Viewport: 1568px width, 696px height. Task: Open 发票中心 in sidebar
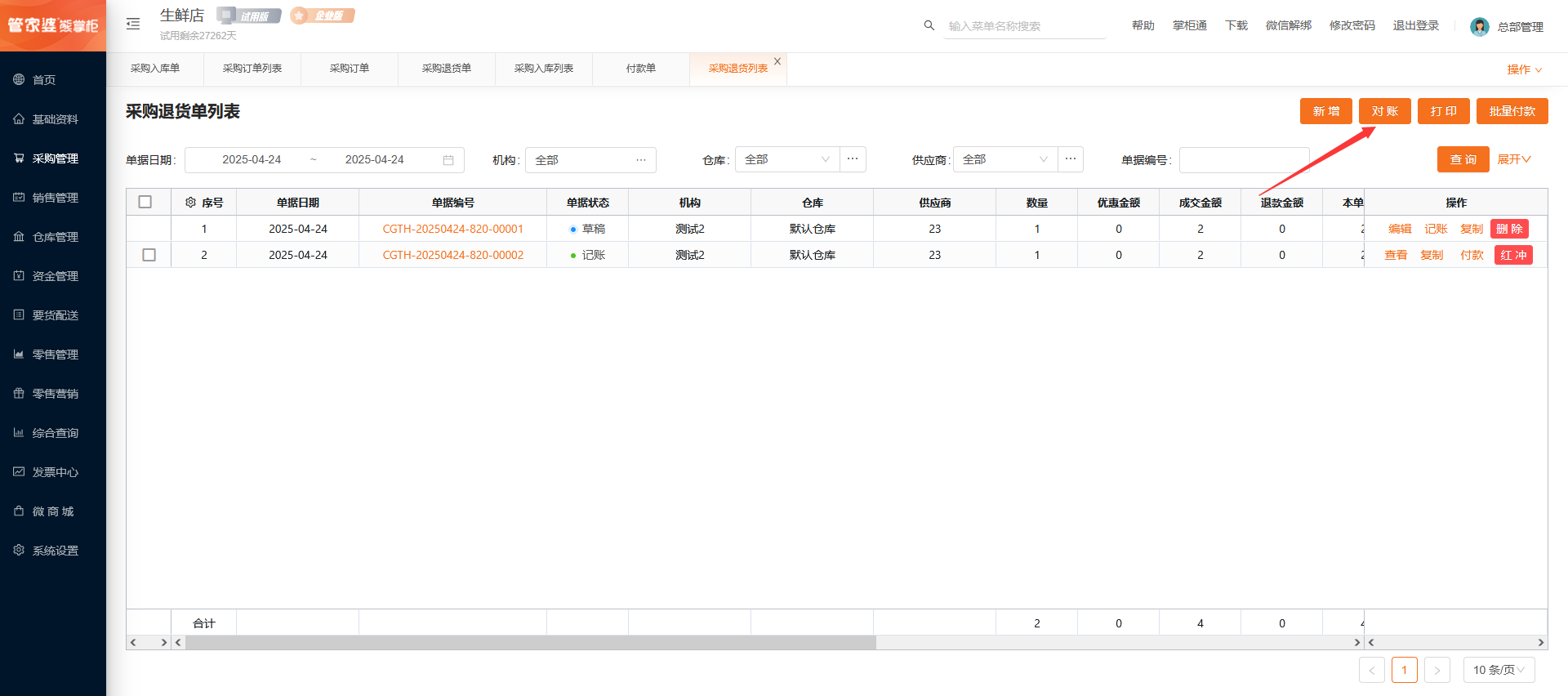point(53,471)
